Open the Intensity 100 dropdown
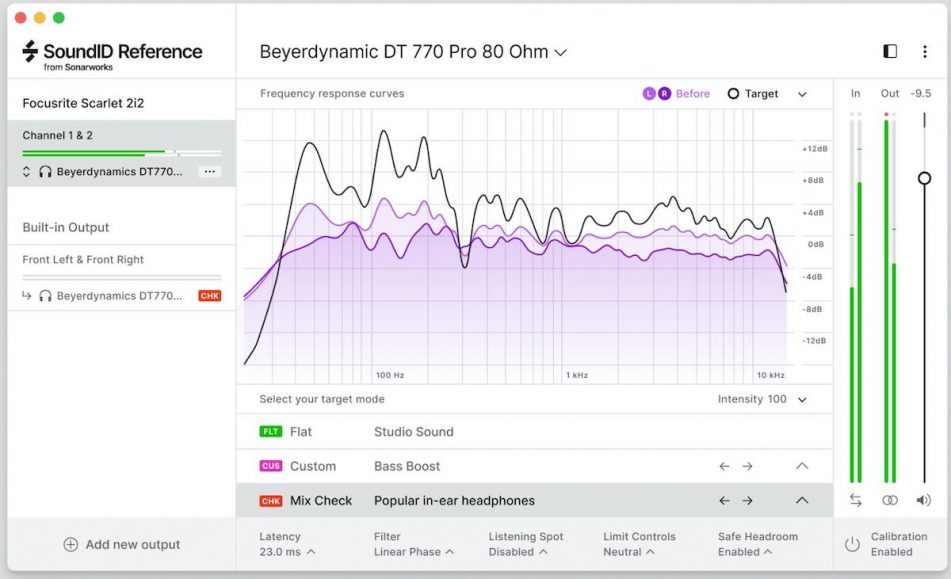 (x=762, y=399)
